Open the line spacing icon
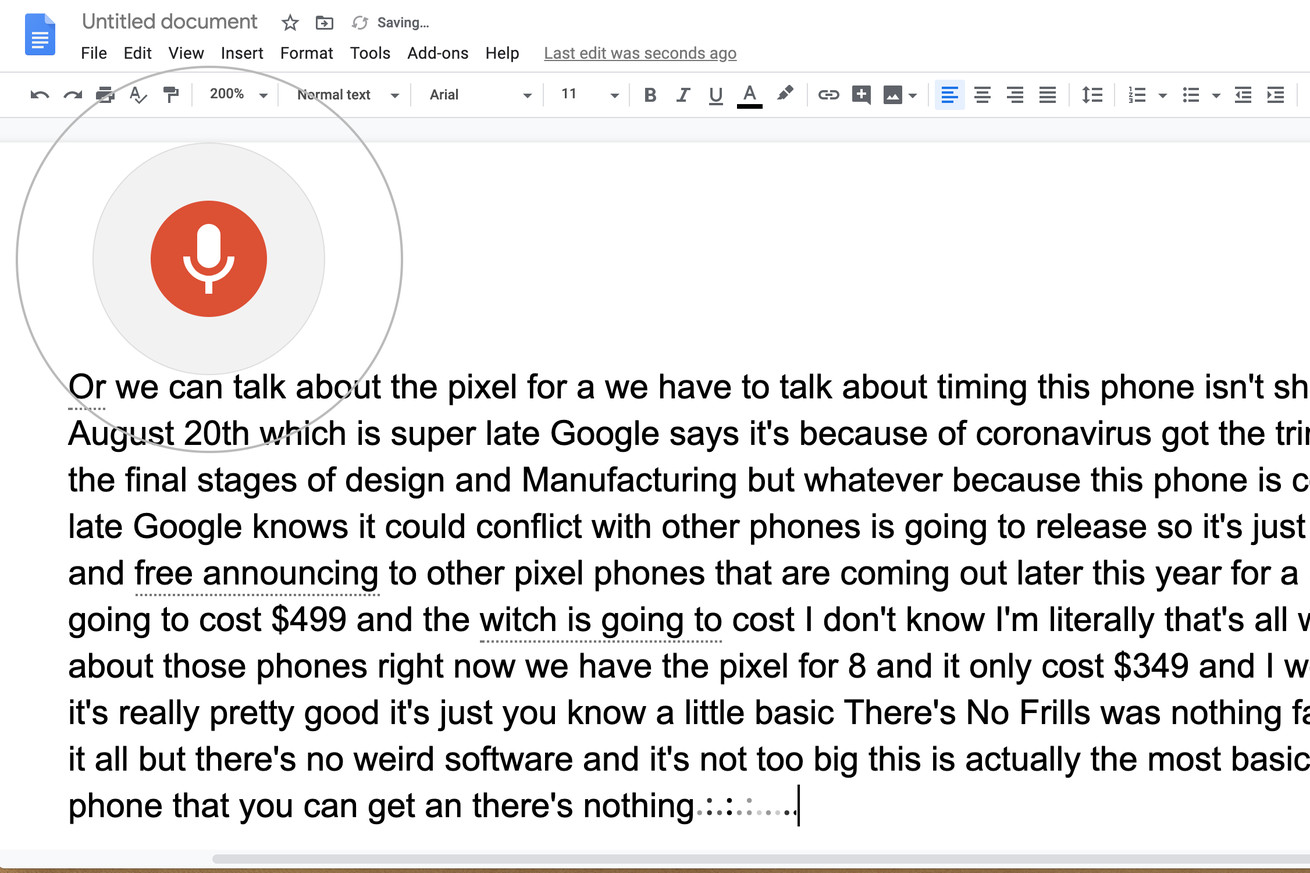The width and height of the screenshot is (1310, 873). point(1092,95)
